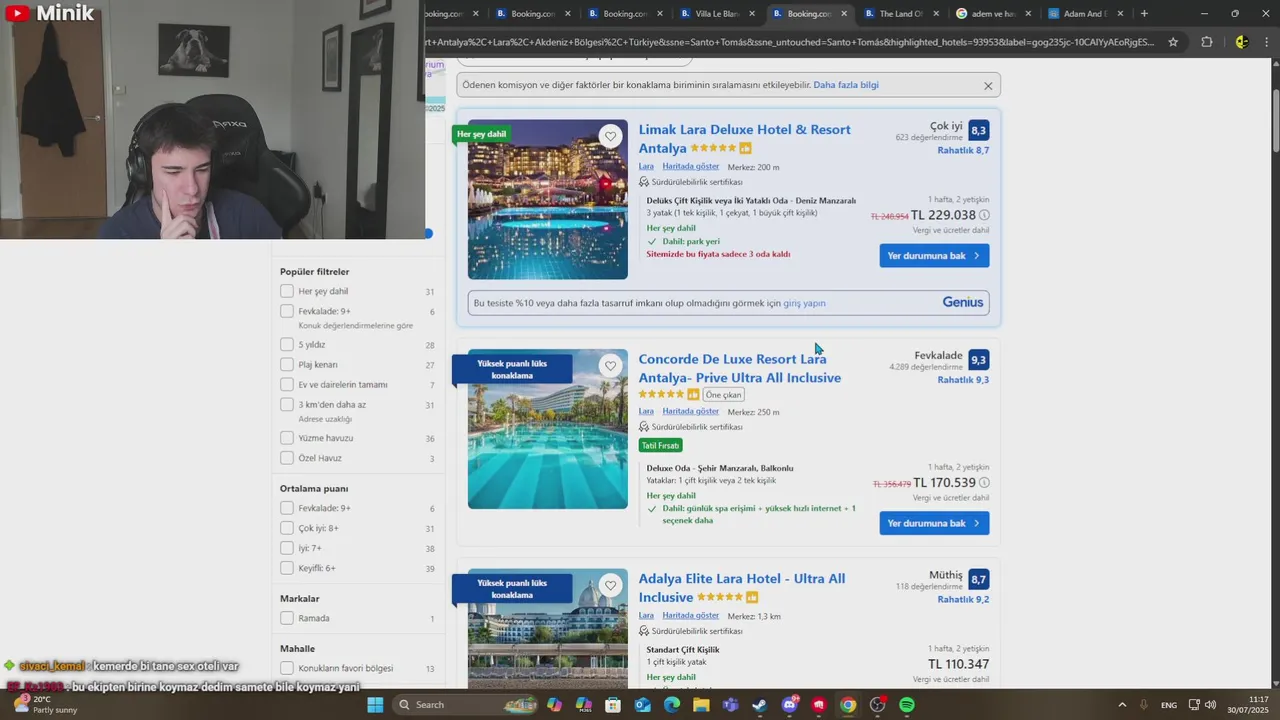Click Haritada göster for Limak Lara hotel
This screenshot has height=720, width=1280.
point(690,167)
